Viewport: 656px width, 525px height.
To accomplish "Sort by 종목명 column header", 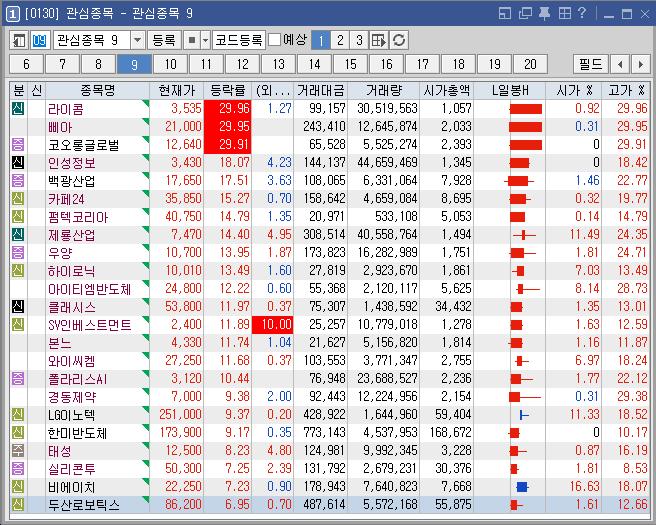I will [x=97, y=90].
